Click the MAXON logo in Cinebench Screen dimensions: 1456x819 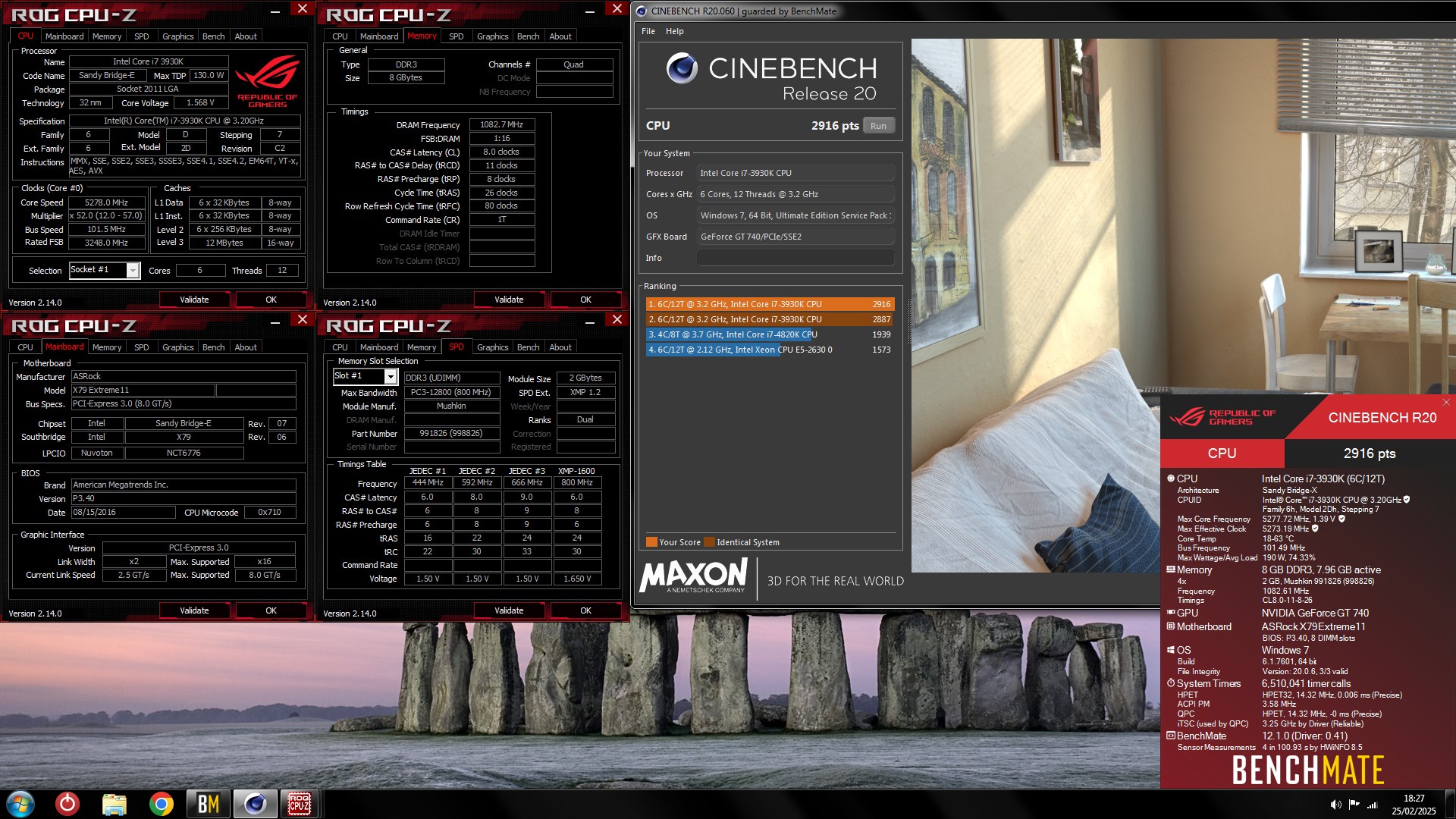point(694,576)
